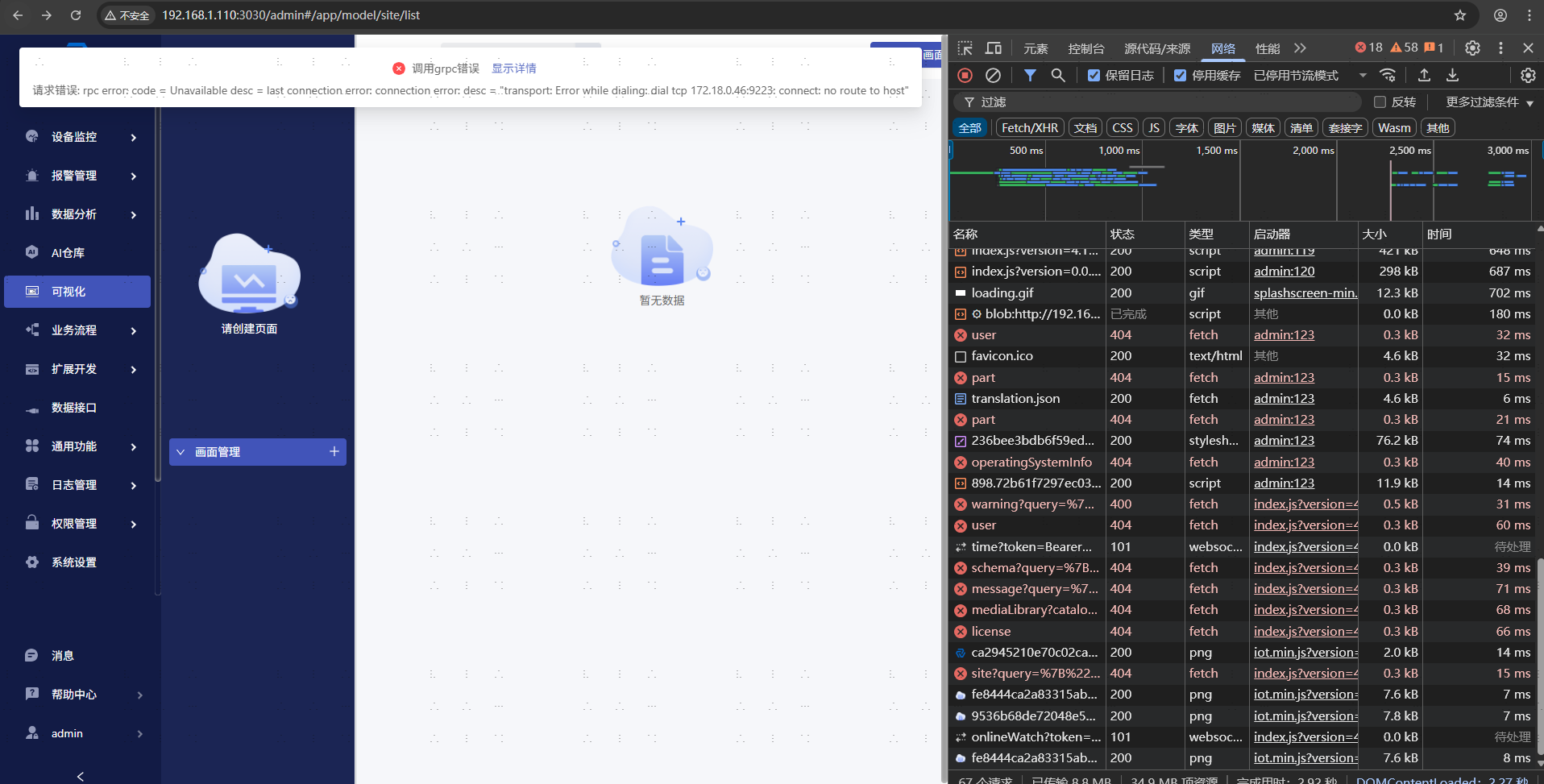Expand the 更多过滤条件 dropdown
This screenshot has width=1544, height=784.
(x=1489, y=102)
